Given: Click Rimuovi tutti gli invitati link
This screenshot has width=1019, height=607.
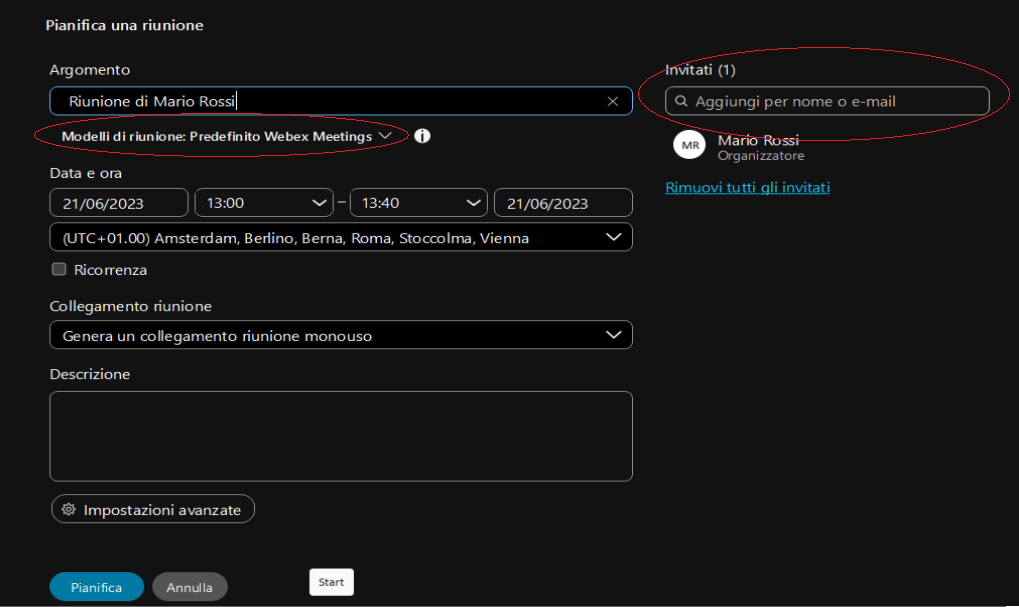Looking at the screenshot, I should (x=747, y=187).
